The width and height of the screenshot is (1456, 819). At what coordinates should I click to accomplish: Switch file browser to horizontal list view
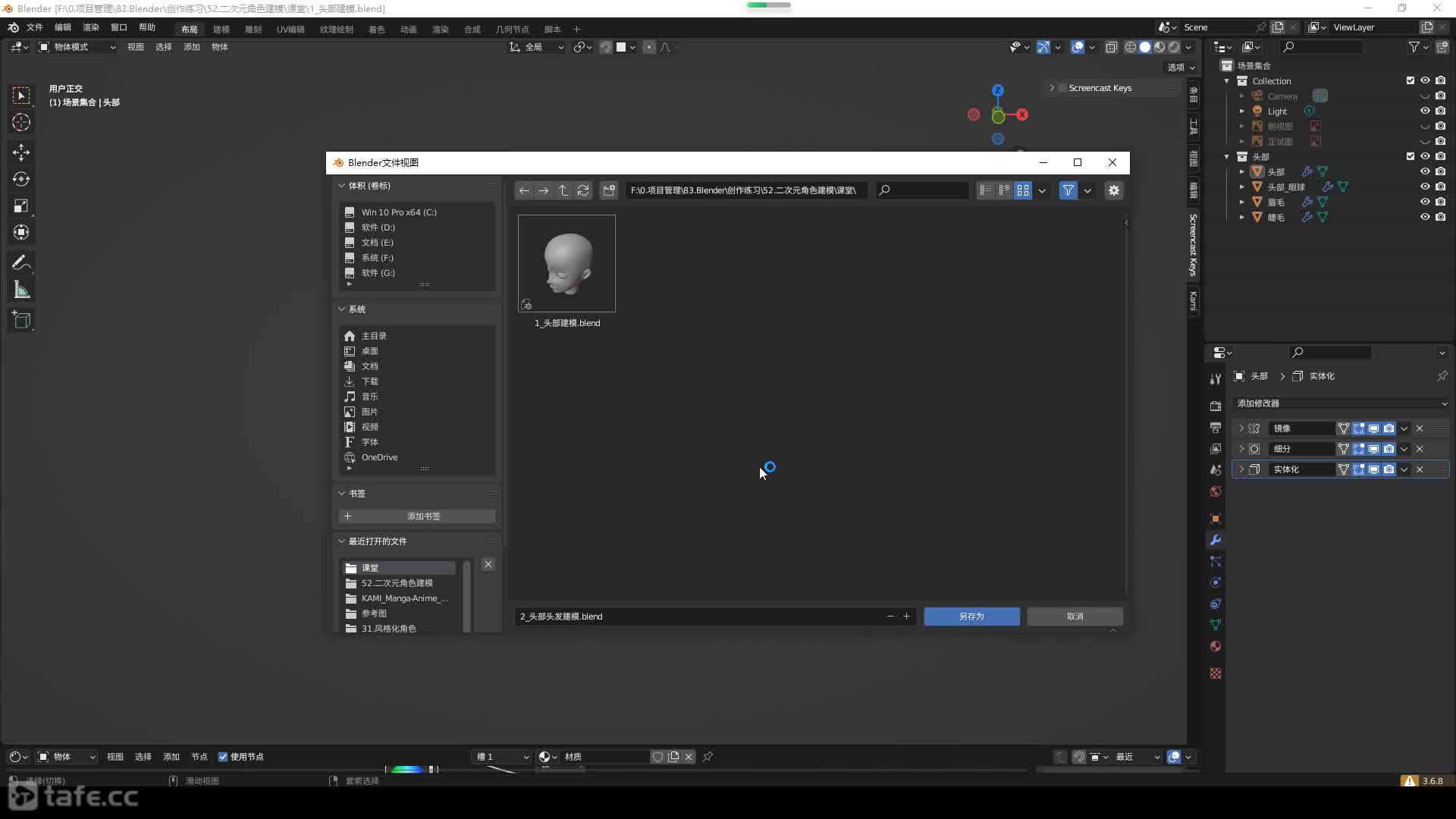(x=1004, y=190)
